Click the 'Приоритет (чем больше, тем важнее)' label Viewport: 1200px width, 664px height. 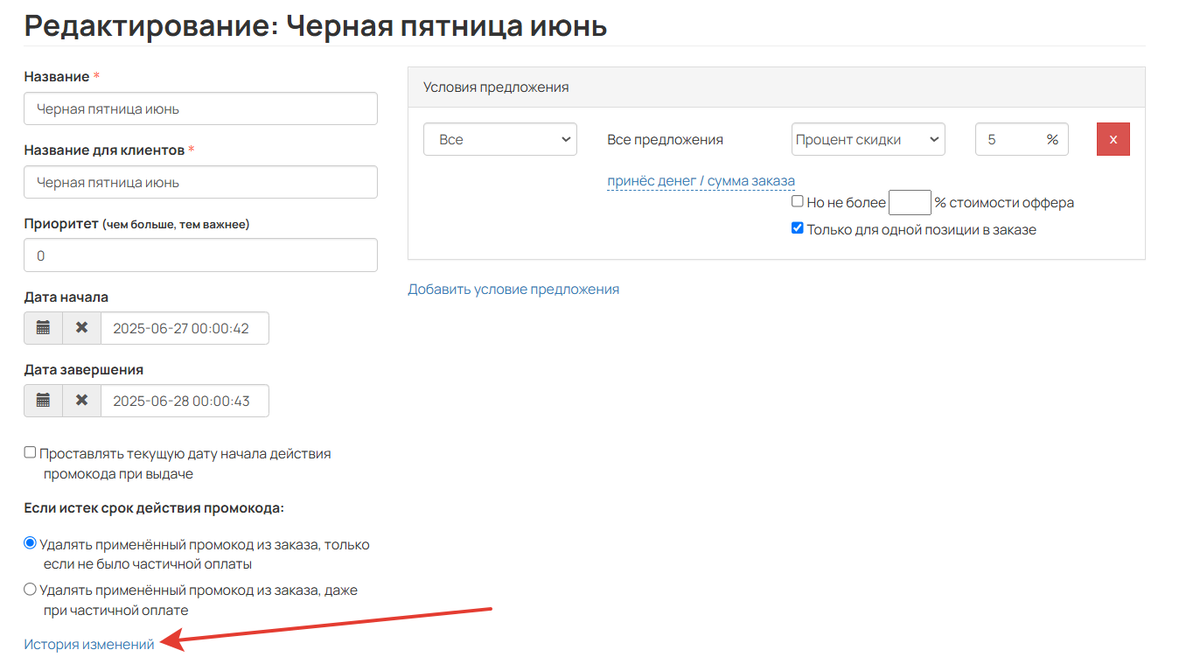click(x=137, y=224)
